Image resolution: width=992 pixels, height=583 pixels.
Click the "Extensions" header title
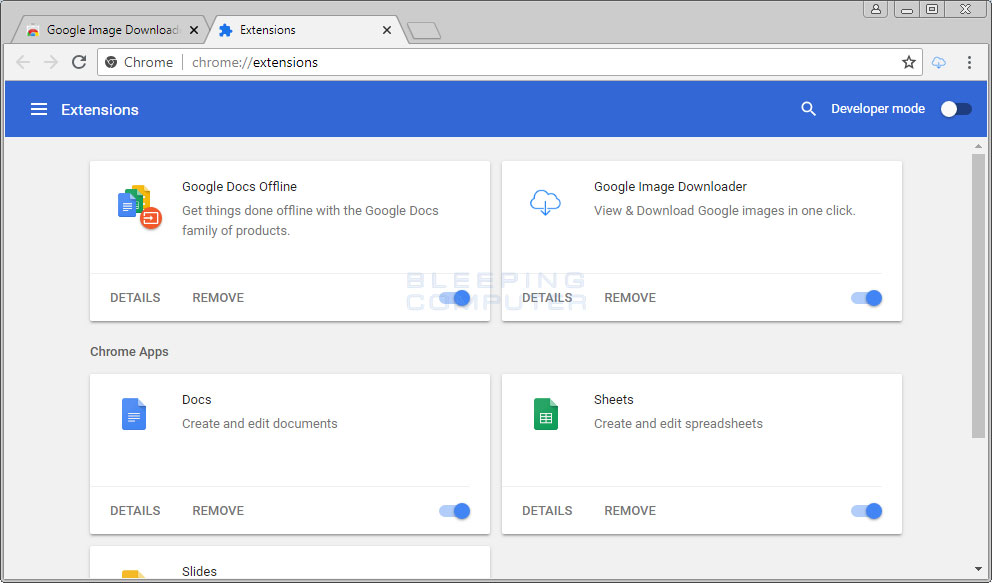coord(99,109)
